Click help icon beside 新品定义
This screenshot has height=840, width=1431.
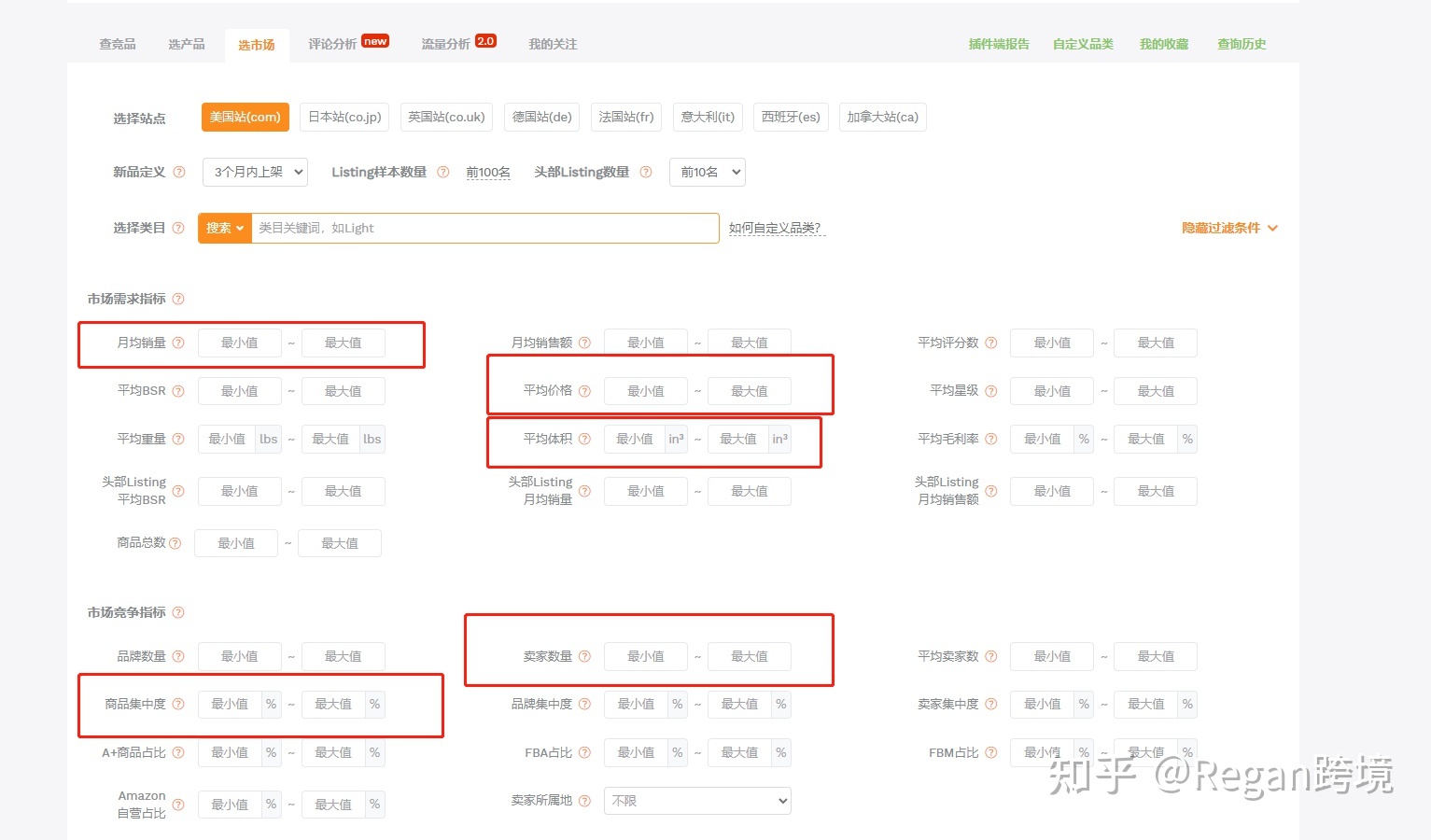(x=179, y=172)
